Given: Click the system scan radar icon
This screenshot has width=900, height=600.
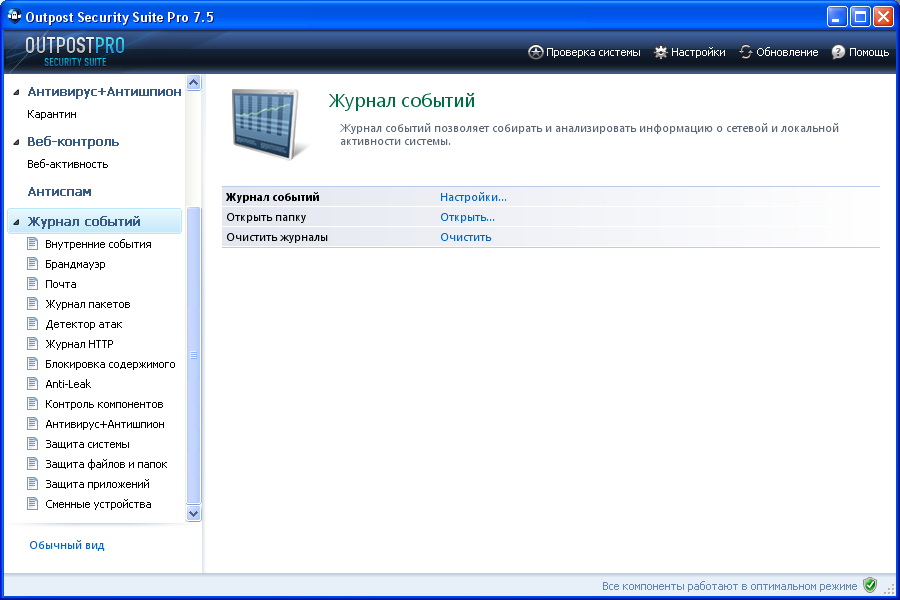Looking at the screenshot, I should [x=536, y=52].
